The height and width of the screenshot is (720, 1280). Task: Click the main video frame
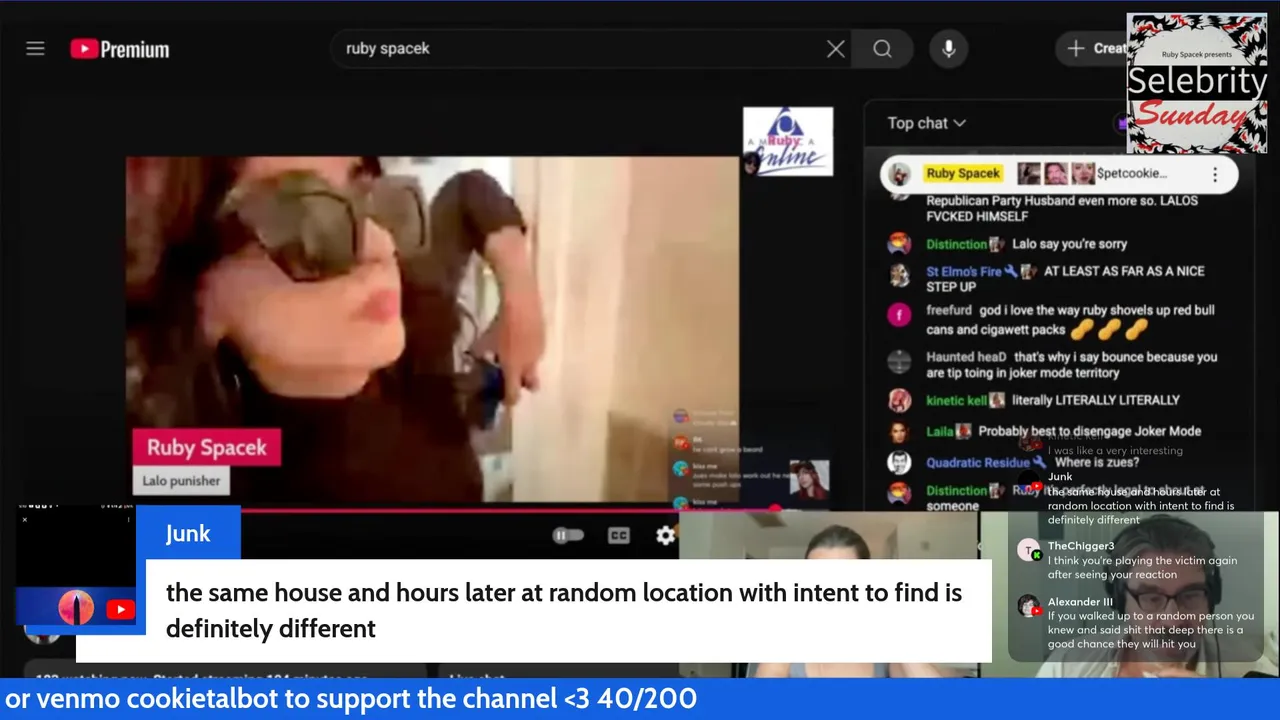click(x=432, y=330)
